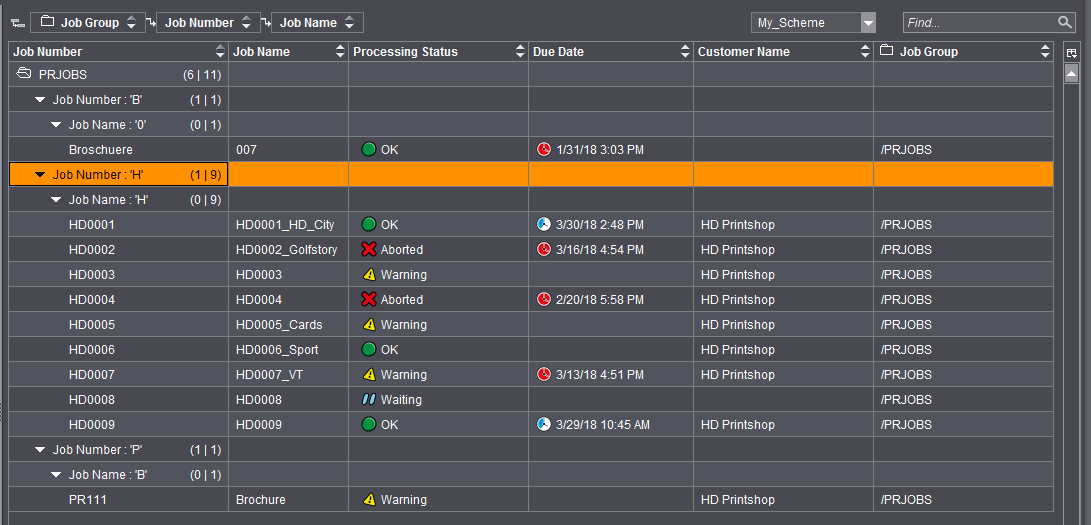Toggle sort on Job Group grouping button

(131, 23)
